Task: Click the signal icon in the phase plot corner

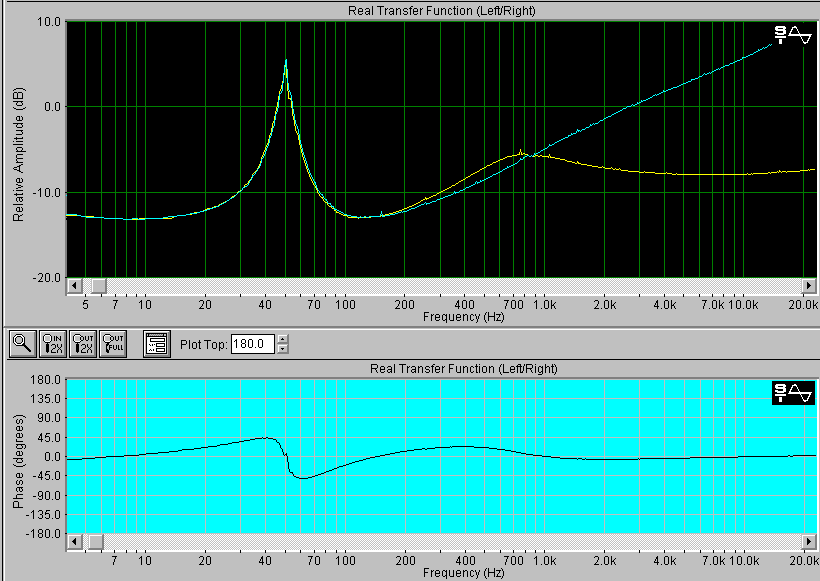Action: [793, 393]
